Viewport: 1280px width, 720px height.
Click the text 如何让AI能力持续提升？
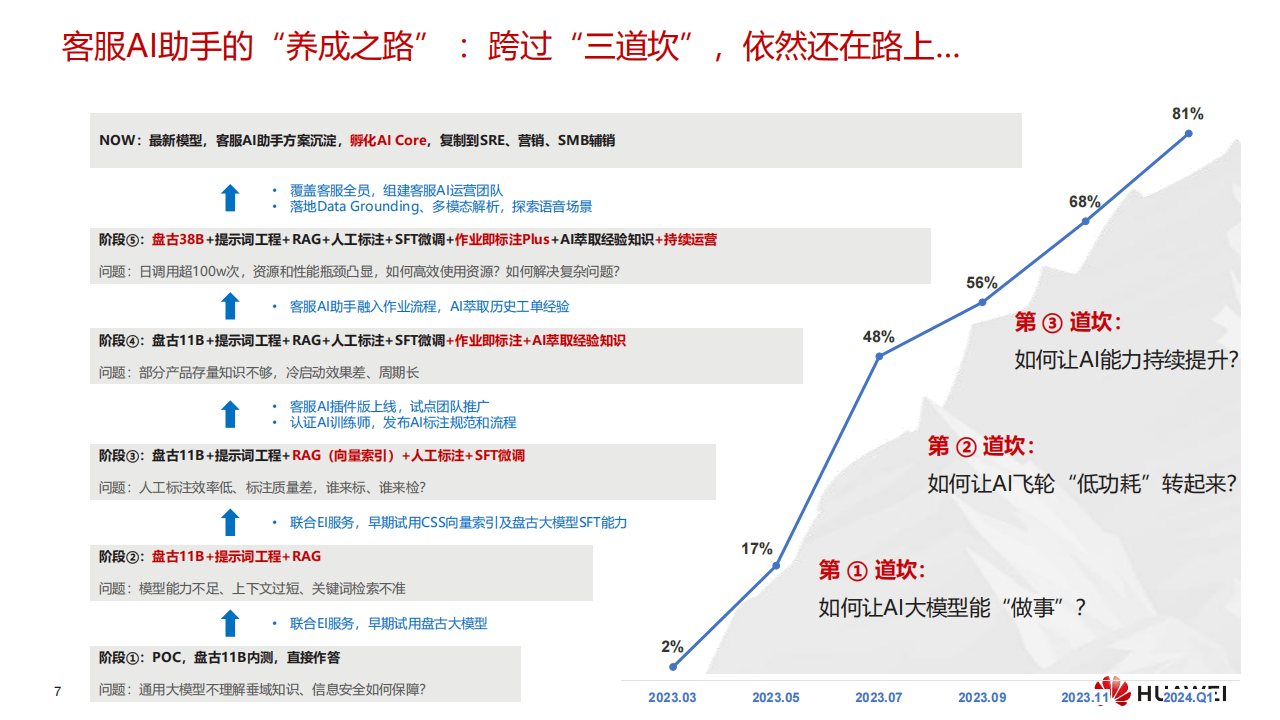pyautogui.click(x=1127, y=360)
